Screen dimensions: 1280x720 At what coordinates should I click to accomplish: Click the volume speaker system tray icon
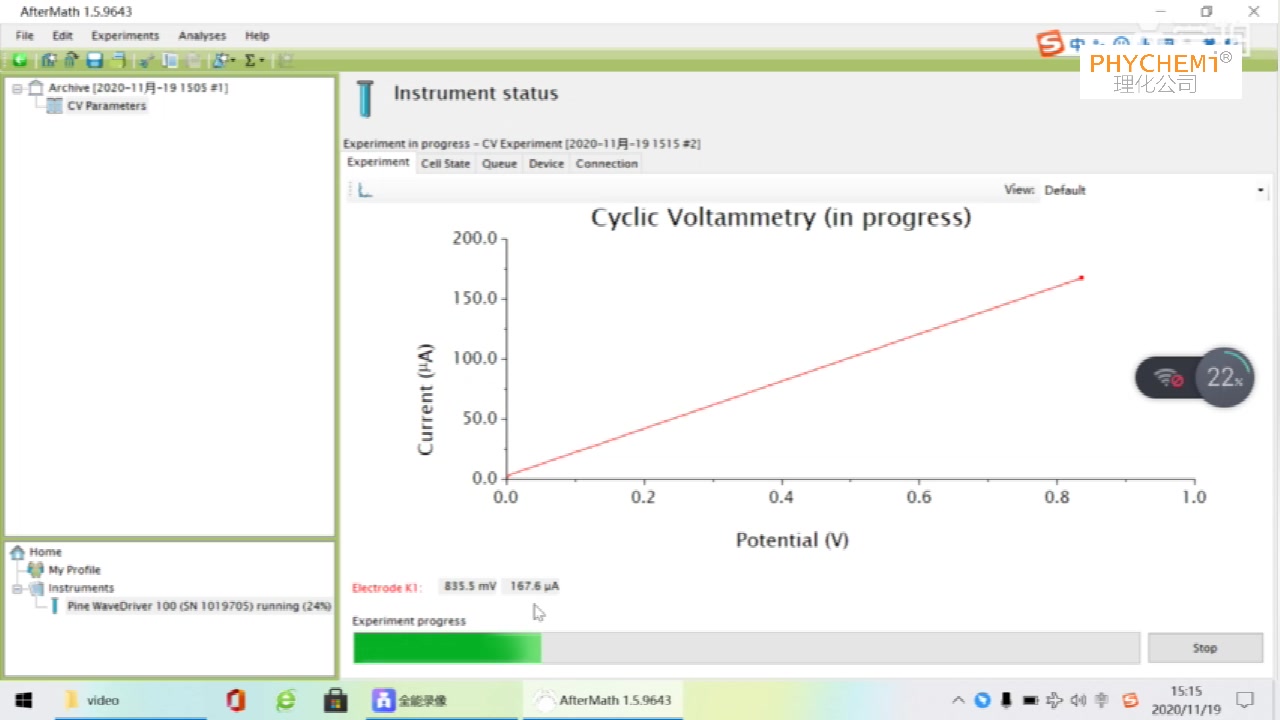point(1078,700)
